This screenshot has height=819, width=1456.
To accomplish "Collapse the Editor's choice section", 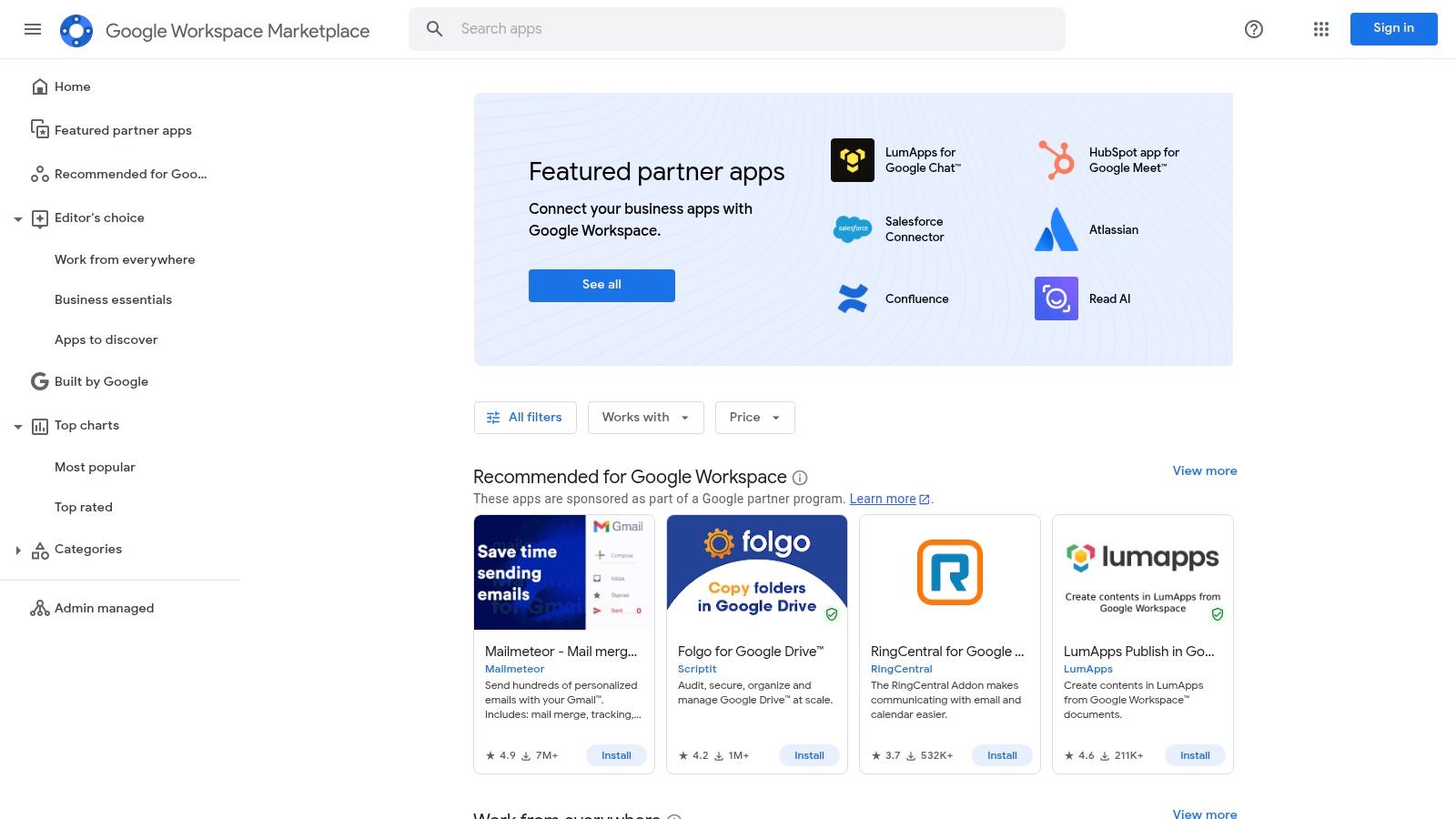I will click(x=18, y=218).
